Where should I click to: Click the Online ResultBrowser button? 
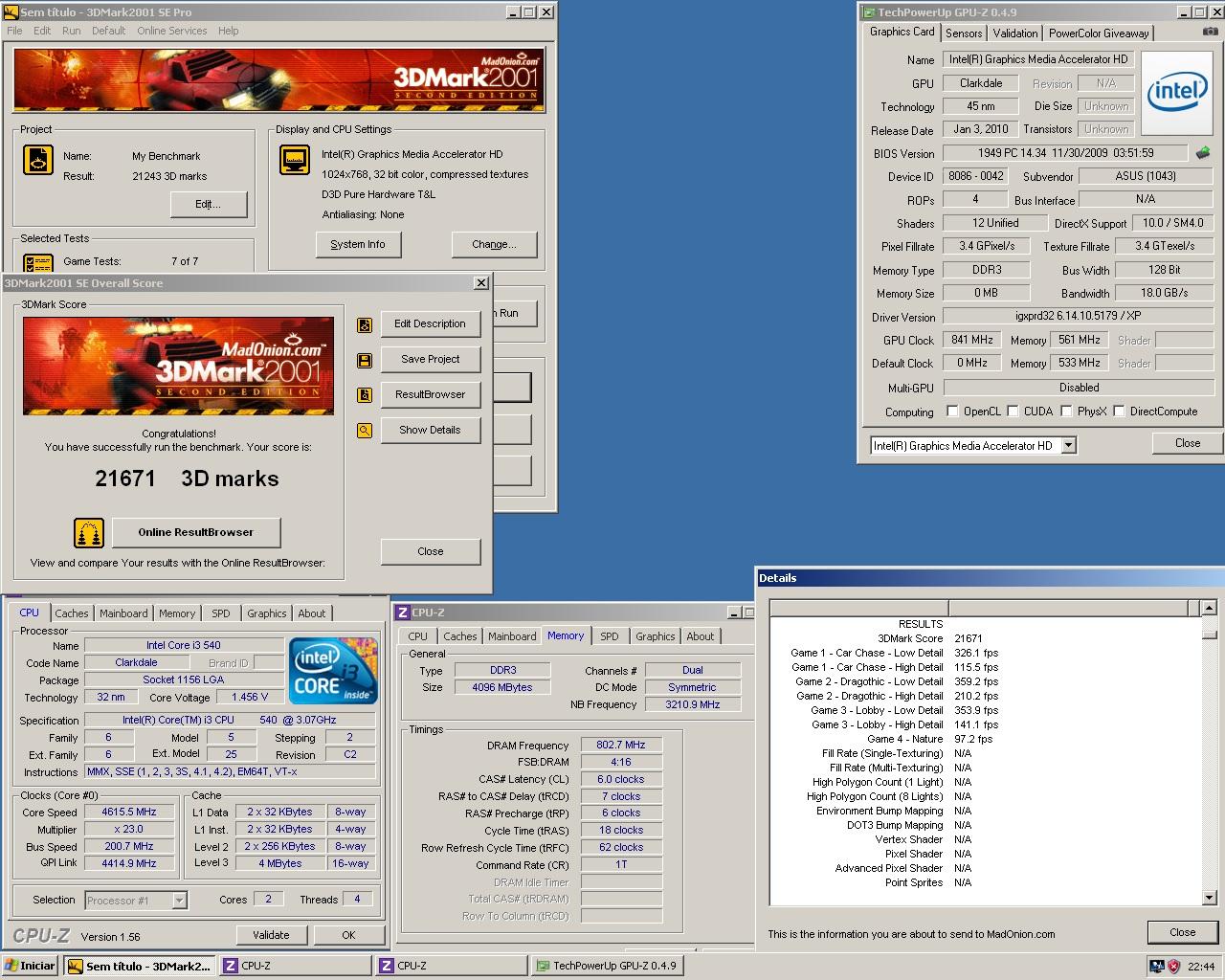pos(196,533)
